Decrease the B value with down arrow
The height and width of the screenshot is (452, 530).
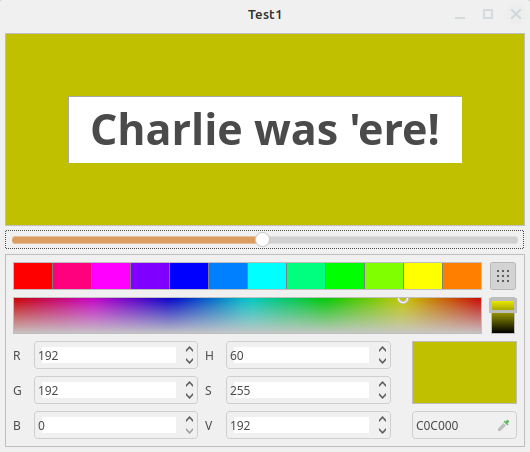click(x=189, y=431)
